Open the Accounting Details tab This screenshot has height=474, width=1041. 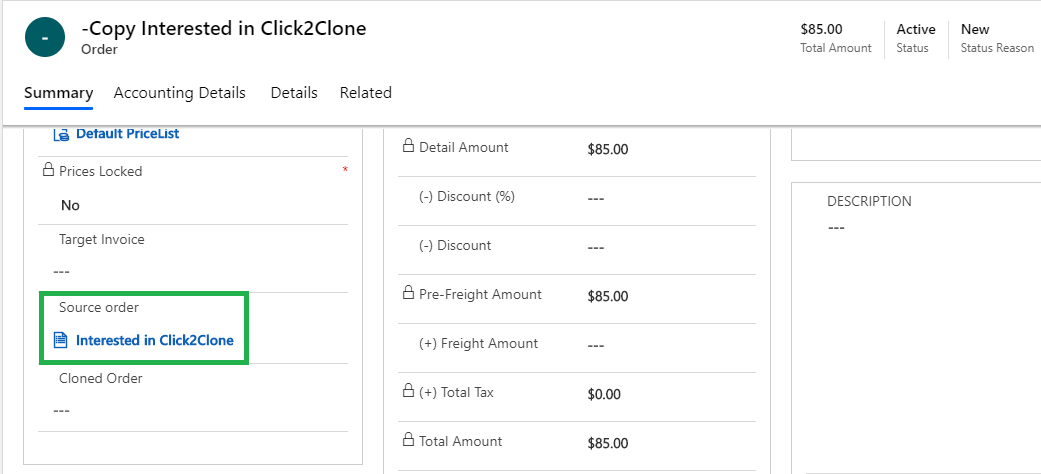(x=179, y=93)
